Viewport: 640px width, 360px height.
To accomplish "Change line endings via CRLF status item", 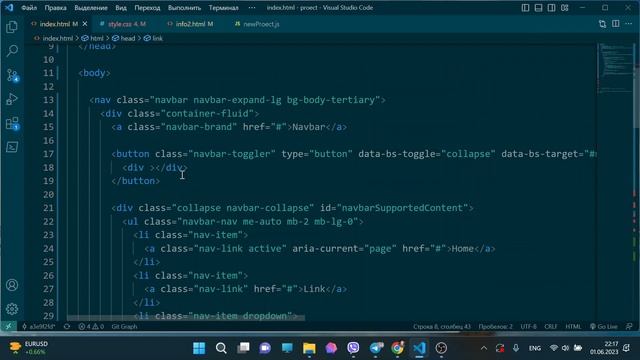I will [551, 327].
